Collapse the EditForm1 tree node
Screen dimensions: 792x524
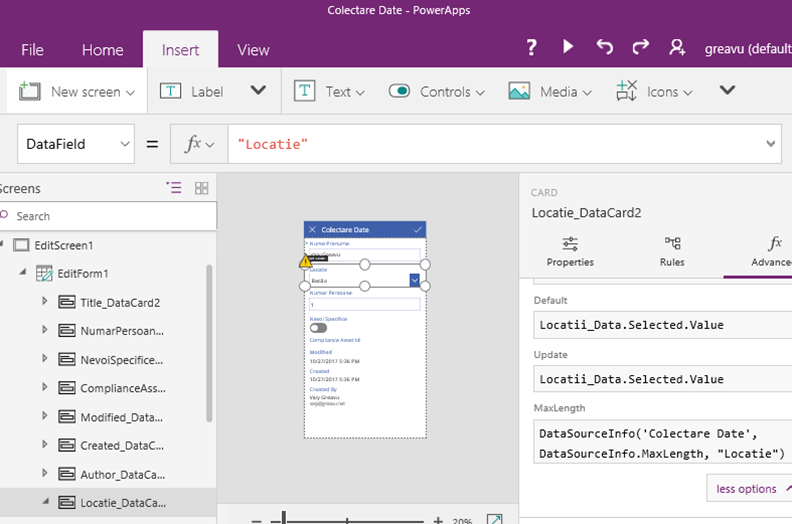coord(22,273)
